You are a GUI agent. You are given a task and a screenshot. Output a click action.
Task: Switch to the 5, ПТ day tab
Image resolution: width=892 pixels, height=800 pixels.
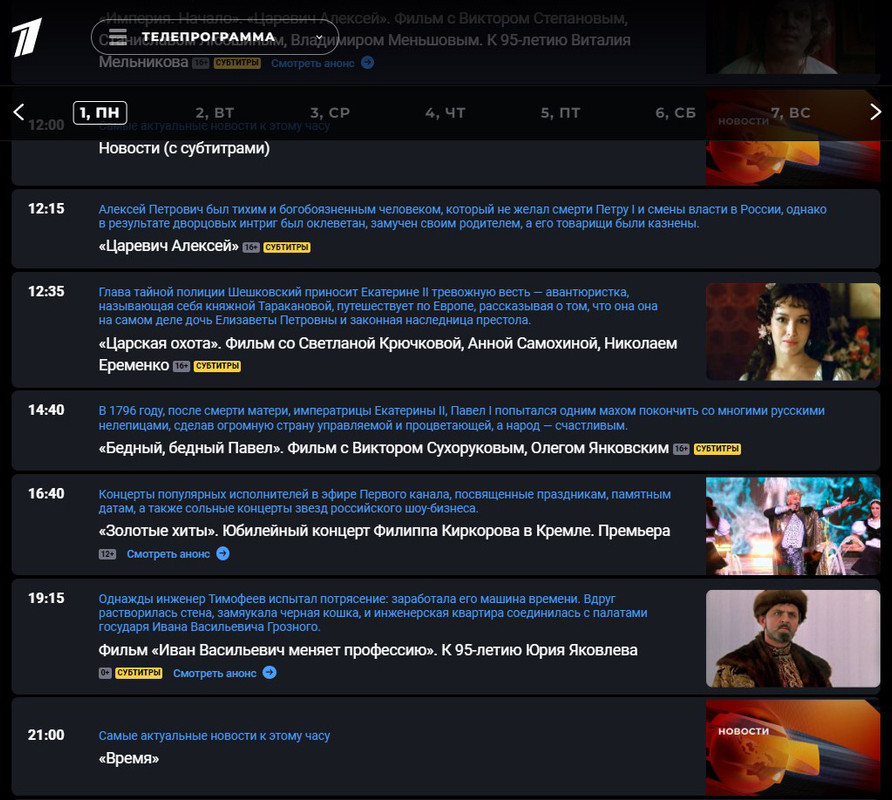560,113
